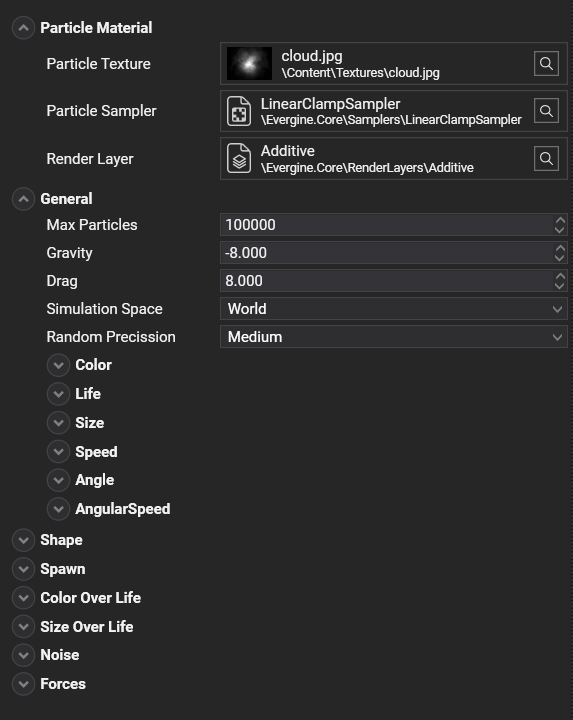Collapse the Particle Material section
The width and height of the screenshot is (573, 720).
click(x=23, y=28)
